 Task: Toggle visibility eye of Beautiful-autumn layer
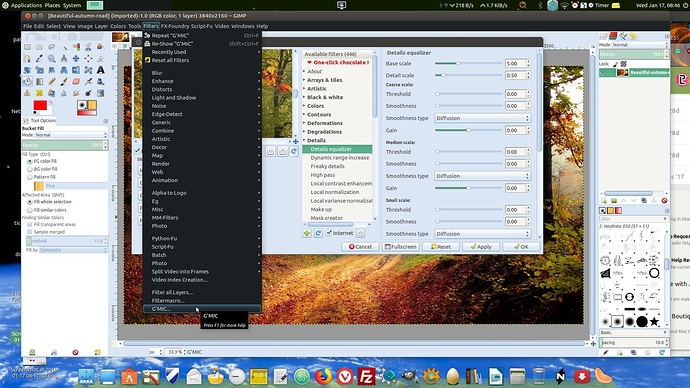tap(603, 73)
